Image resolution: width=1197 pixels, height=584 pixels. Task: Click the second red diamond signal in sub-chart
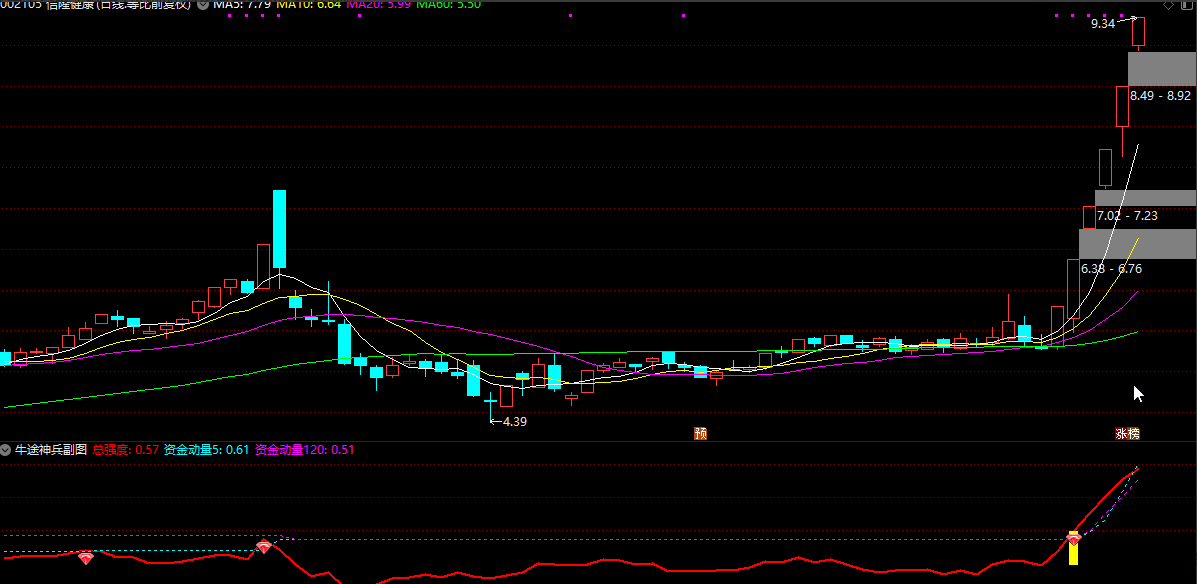coord(264,547)
